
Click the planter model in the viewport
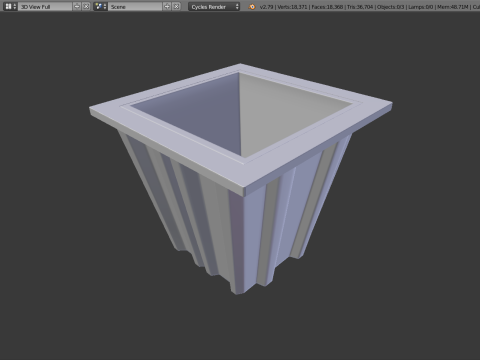pyautogui.click(x=241, y=178)
